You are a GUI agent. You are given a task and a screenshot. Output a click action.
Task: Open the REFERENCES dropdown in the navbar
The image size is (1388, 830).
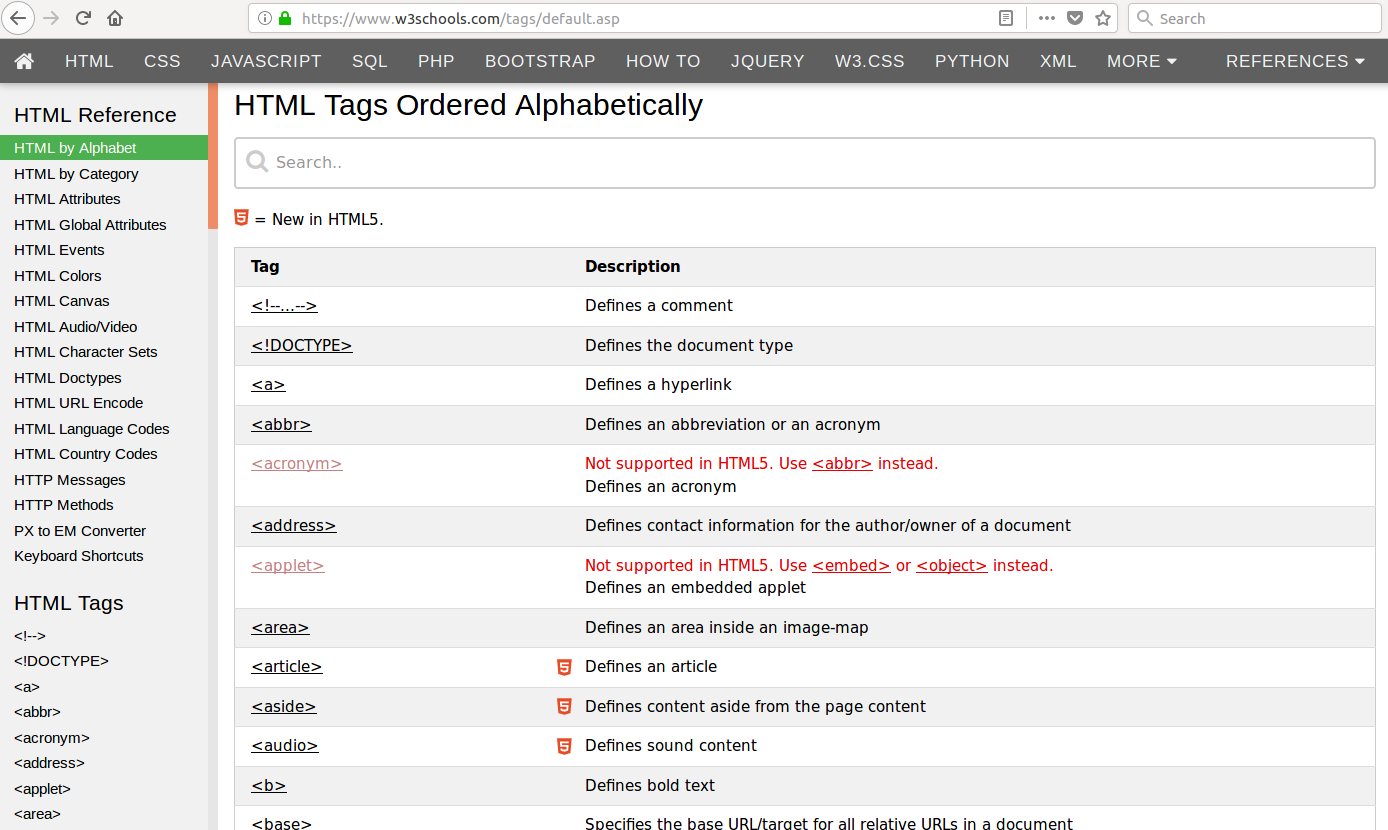1295,61
